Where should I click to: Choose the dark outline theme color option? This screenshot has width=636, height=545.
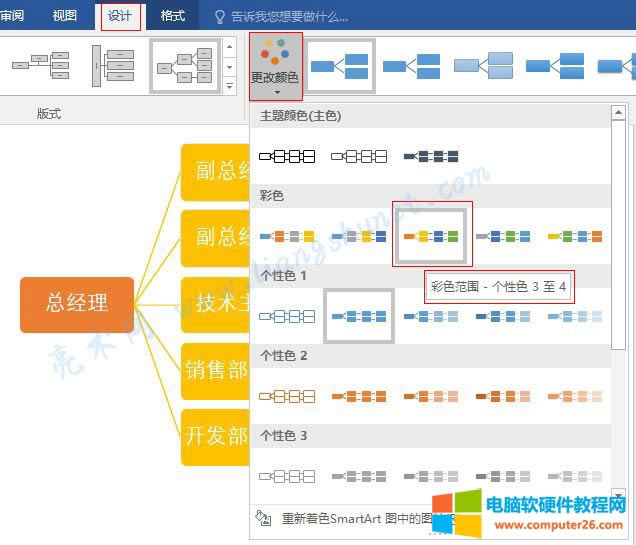(x=287, y=156)
